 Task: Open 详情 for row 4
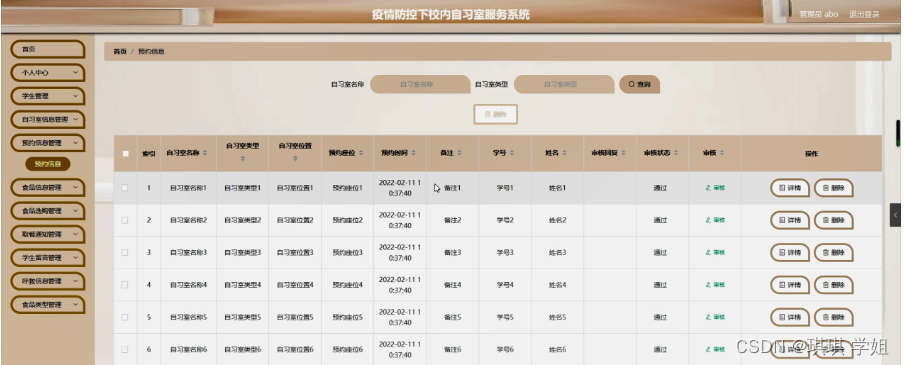click(790, 285)
